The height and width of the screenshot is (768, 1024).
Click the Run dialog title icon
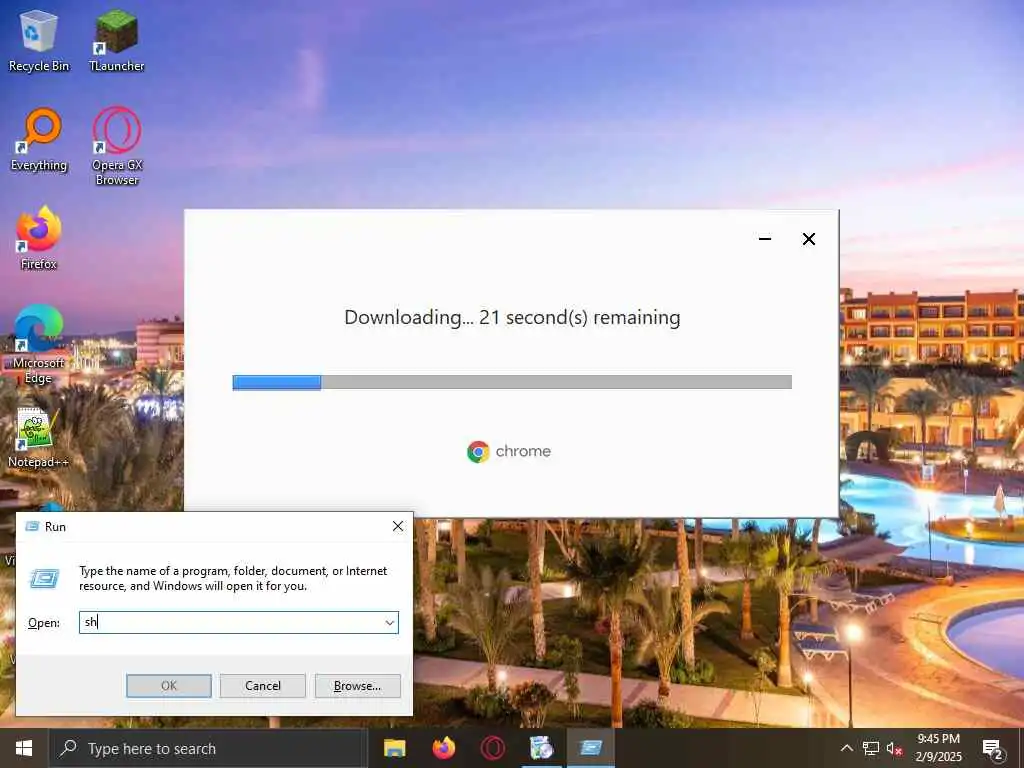tap(32, 526)
